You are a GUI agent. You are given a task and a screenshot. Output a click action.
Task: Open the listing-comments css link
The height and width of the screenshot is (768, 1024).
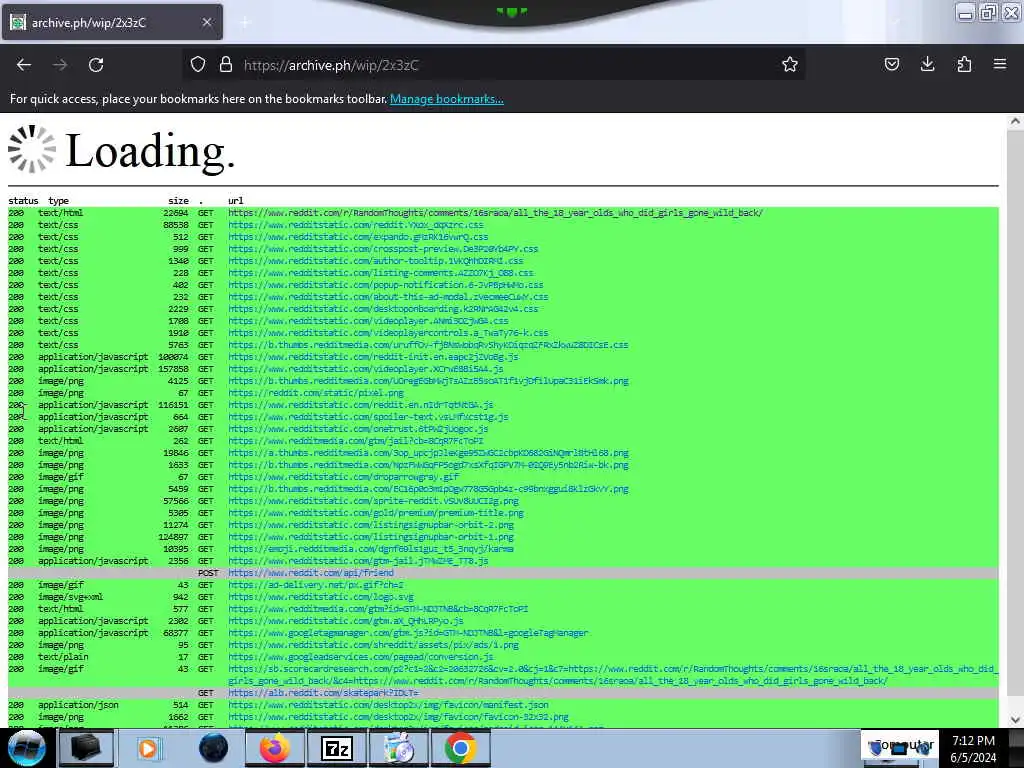click(381, 273)
